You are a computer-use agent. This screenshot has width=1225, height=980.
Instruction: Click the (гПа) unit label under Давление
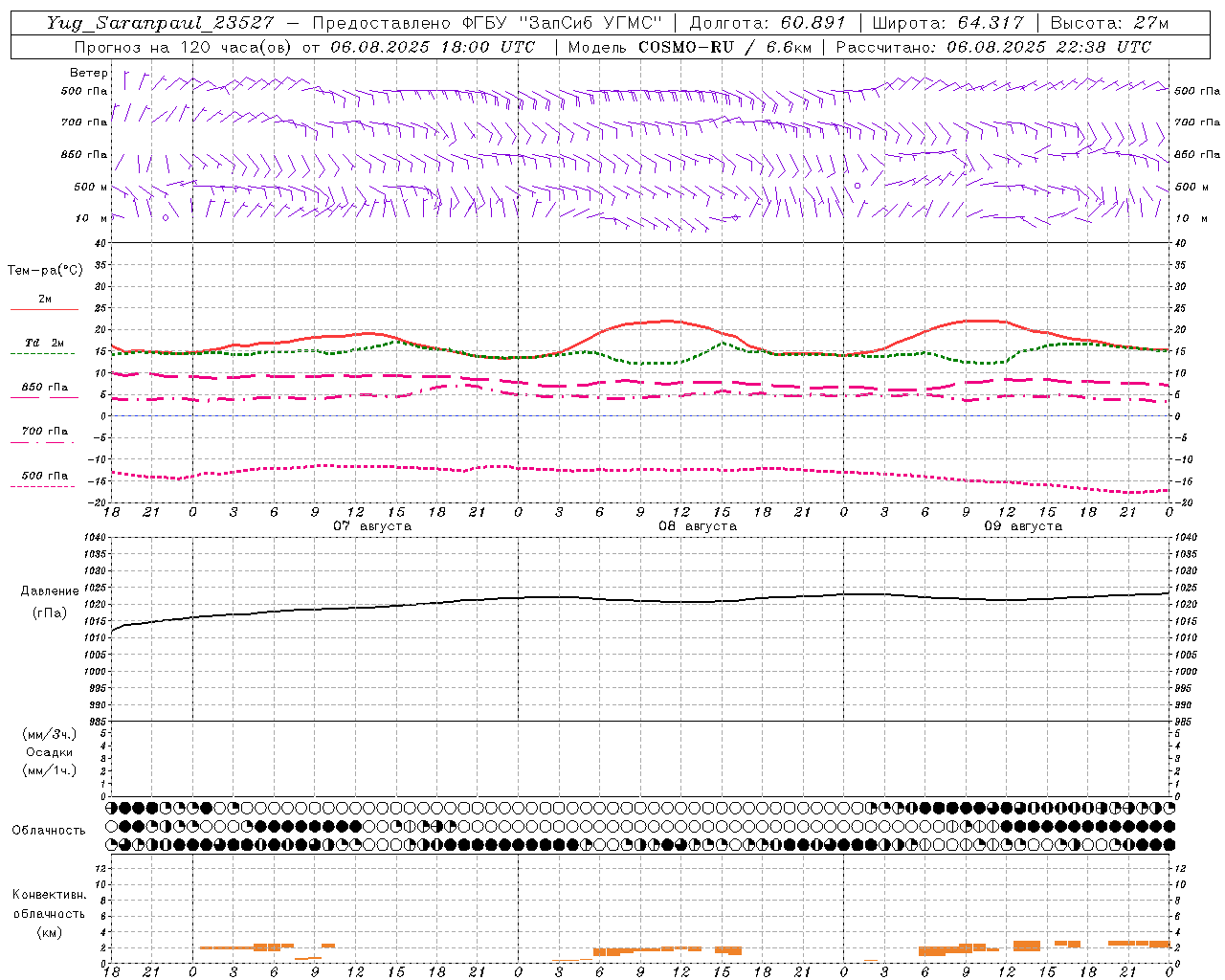pos(50,613)
